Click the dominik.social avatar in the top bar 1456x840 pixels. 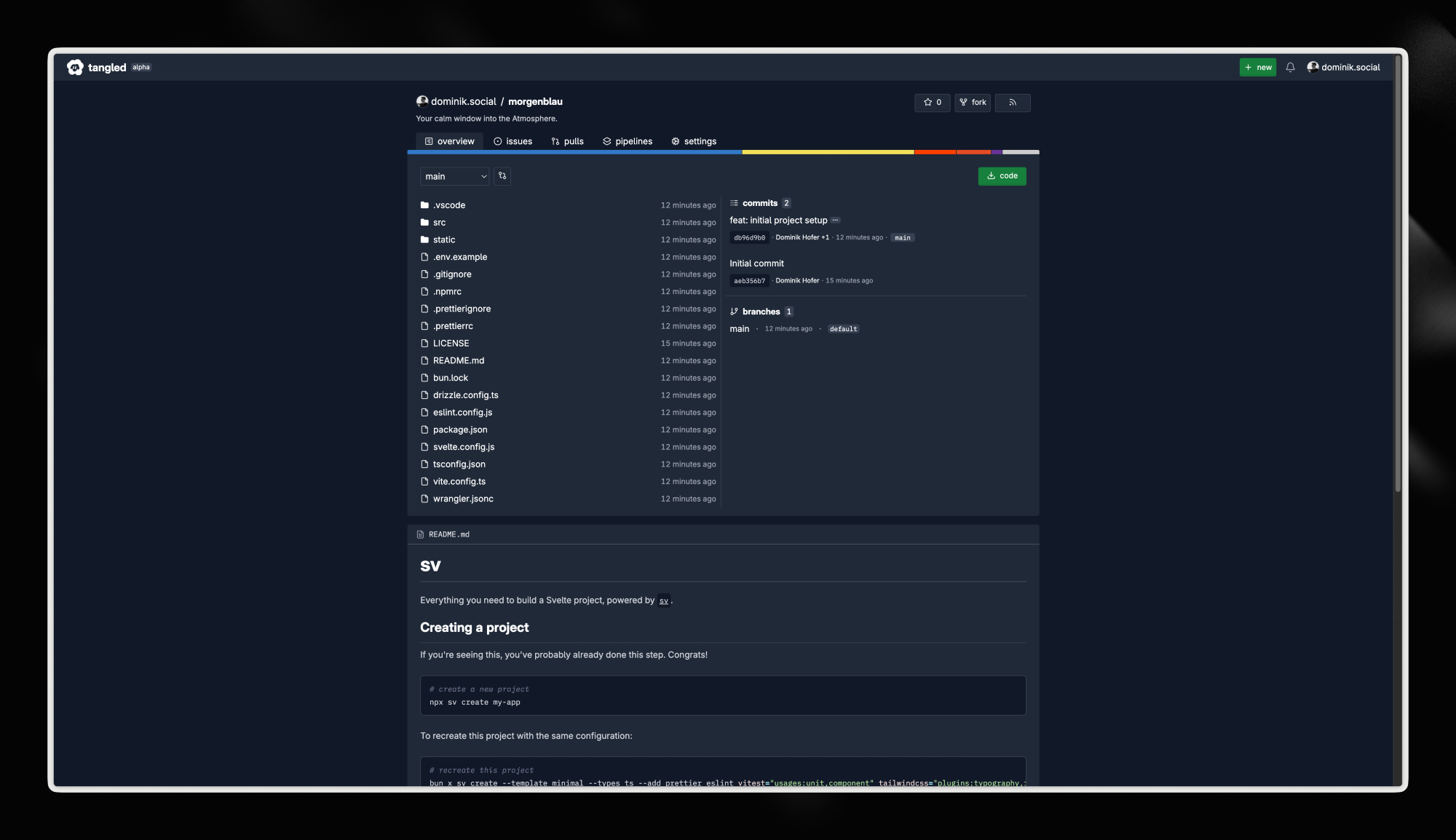tap(1313, 67)
